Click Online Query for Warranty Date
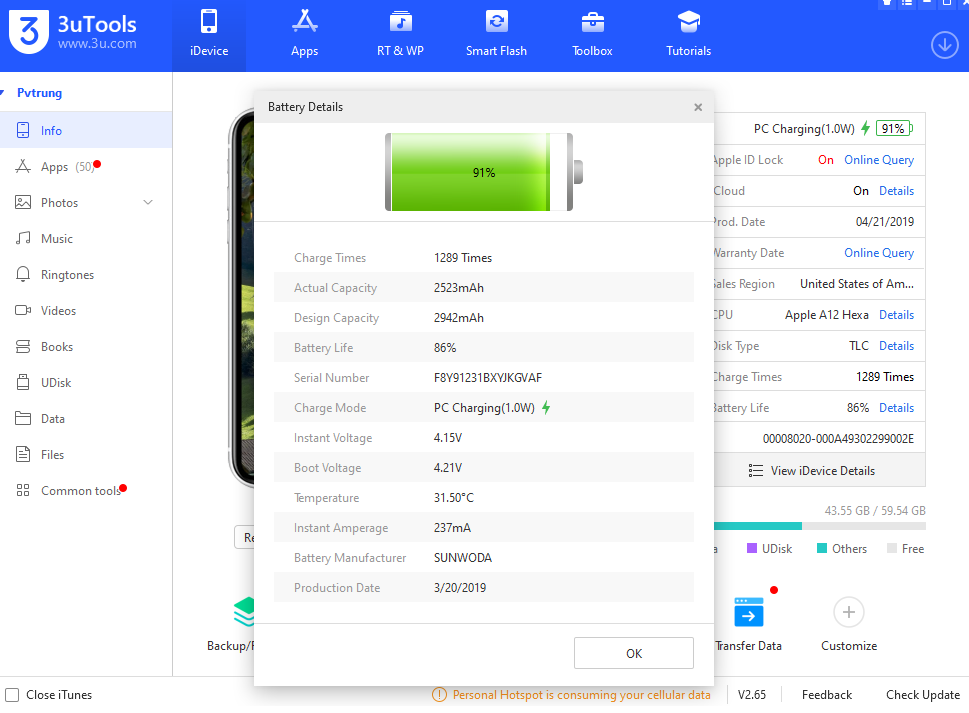 point(879,253)
